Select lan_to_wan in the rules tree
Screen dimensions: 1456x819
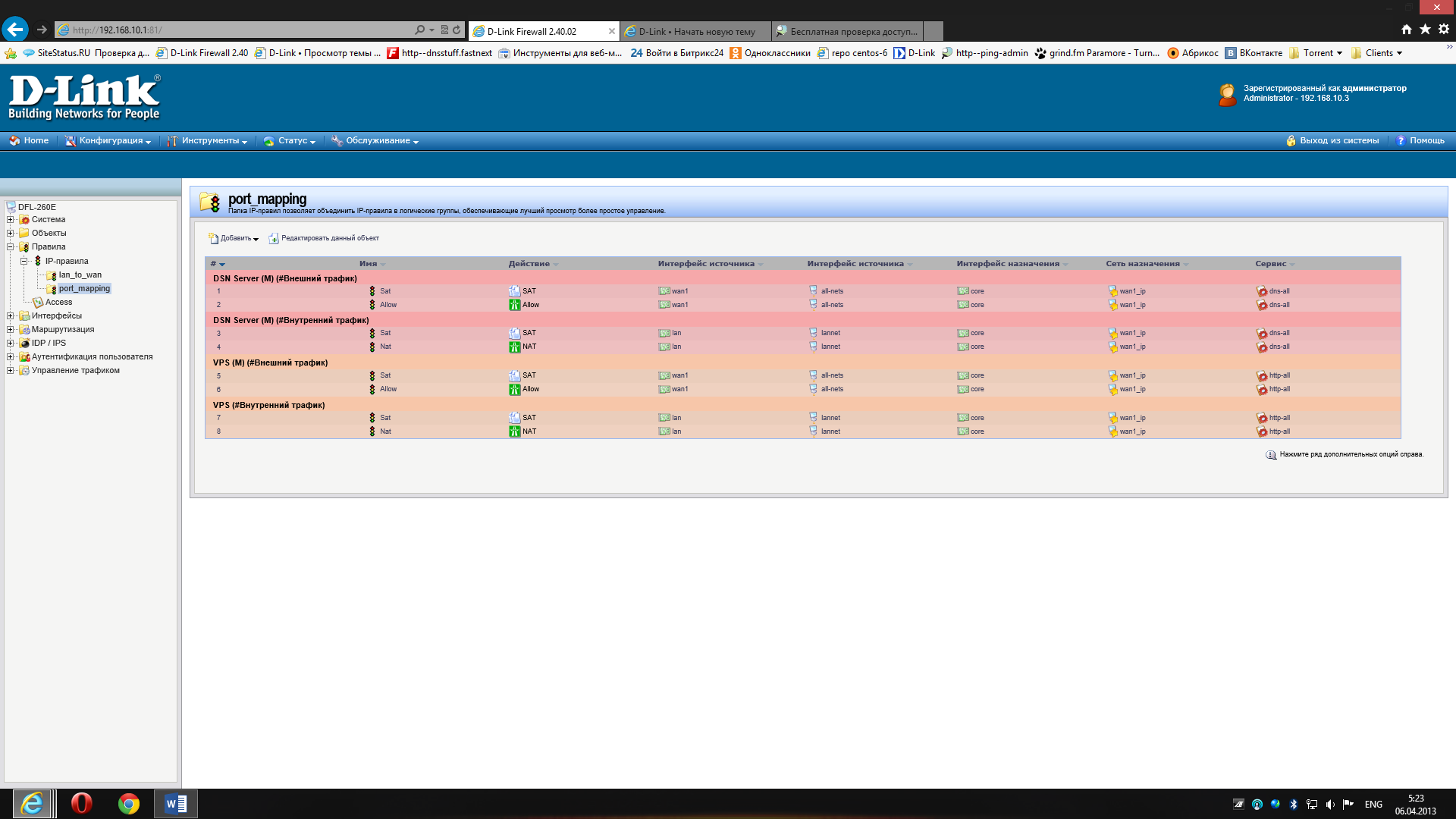(80, 275)
